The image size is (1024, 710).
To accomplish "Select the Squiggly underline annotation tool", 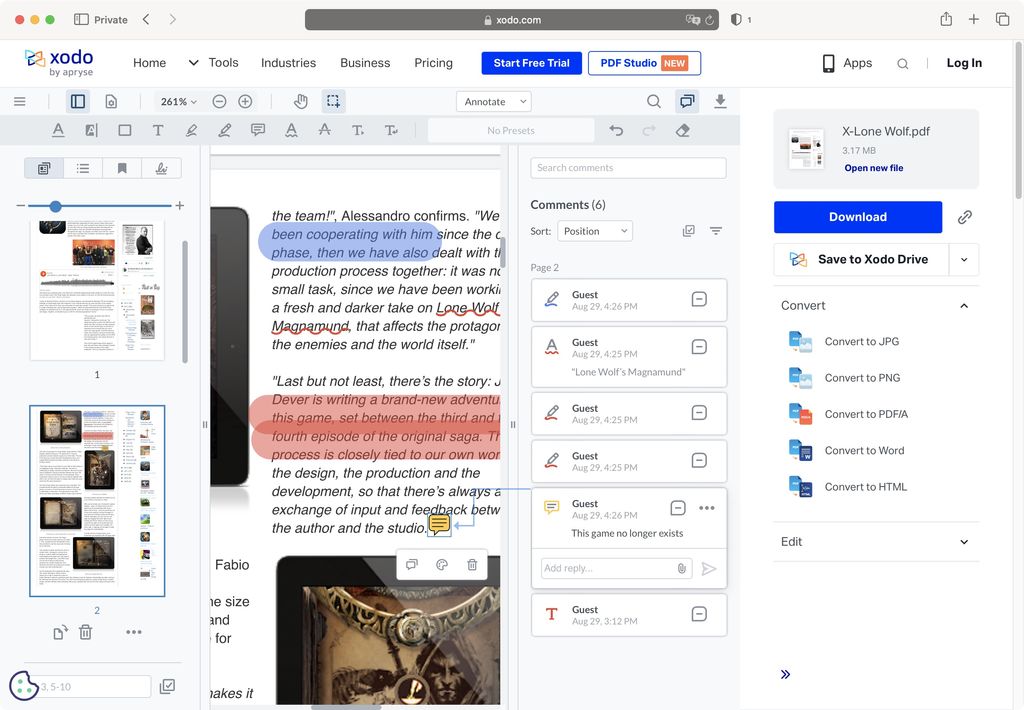I will click(x=290, y=130).
